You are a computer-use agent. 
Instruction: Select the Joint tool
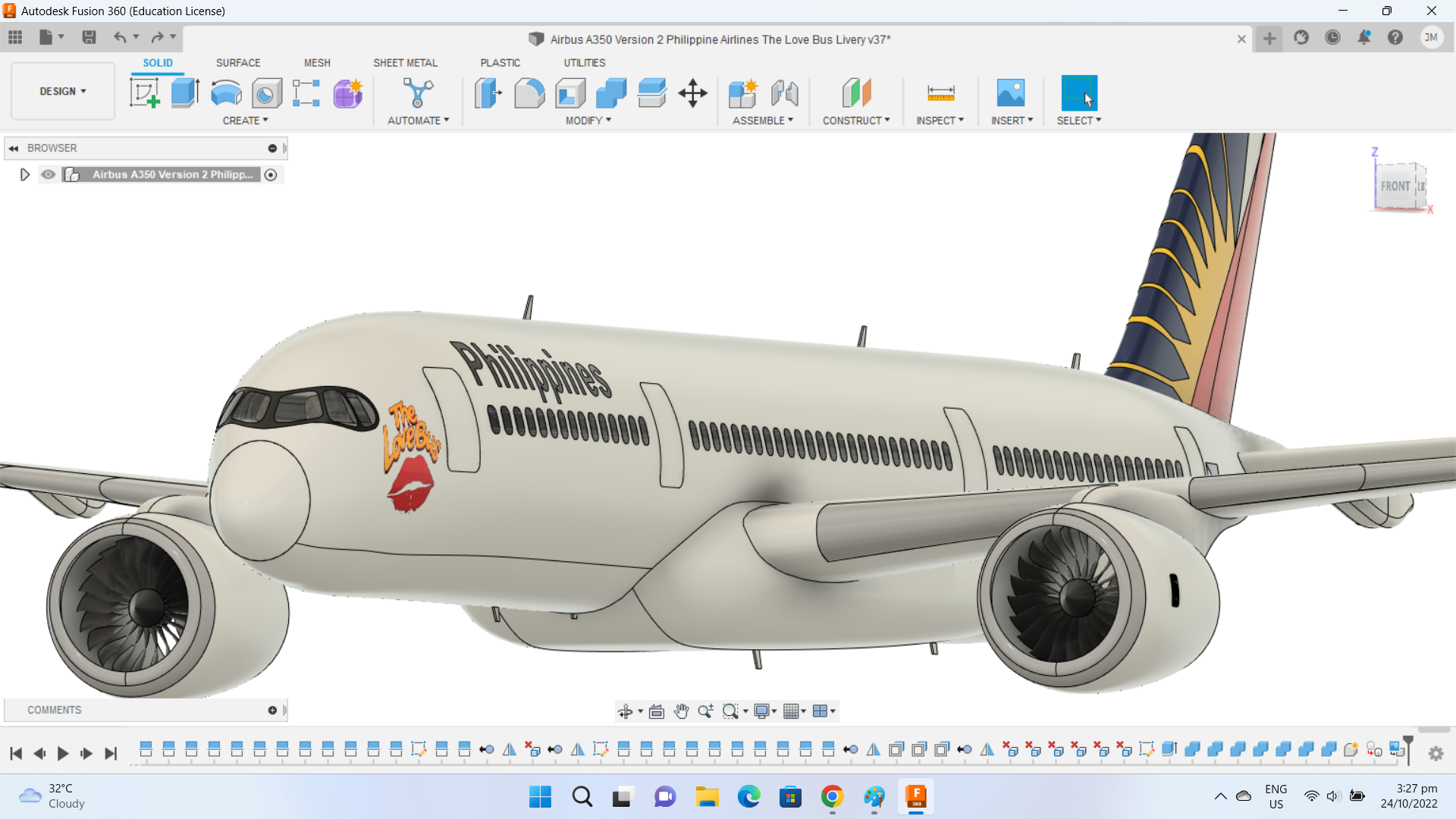point(785,93)
